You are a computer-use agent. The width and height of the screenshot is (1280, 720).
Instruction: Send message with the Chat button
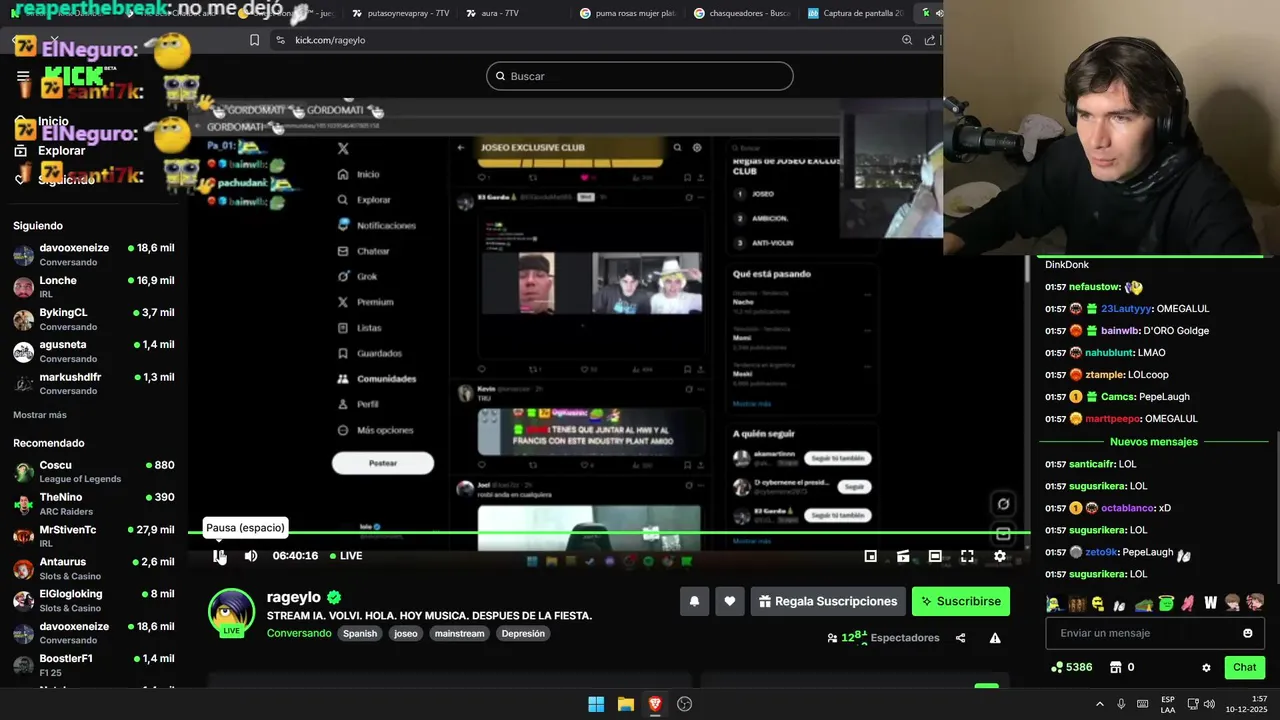(1244, 667)
